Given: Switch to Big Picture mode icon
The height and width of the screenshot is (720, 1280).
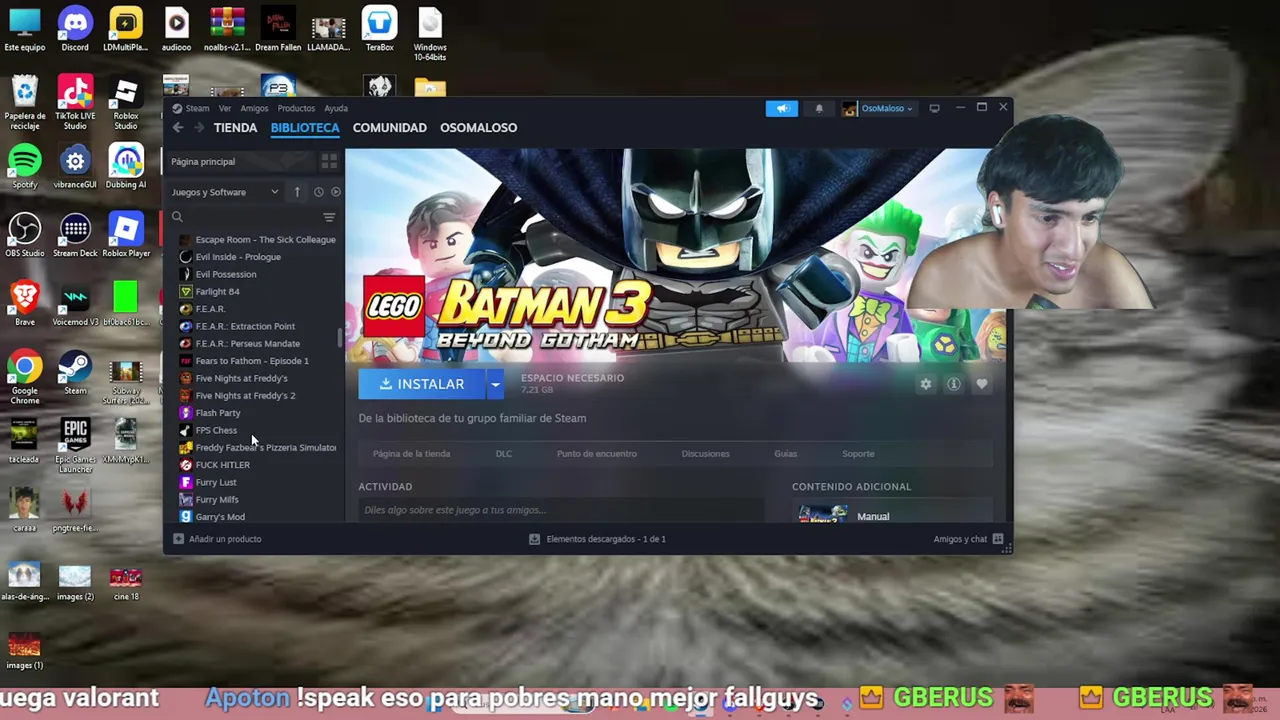Looking at the screenshot, I should tap(934, 108).
